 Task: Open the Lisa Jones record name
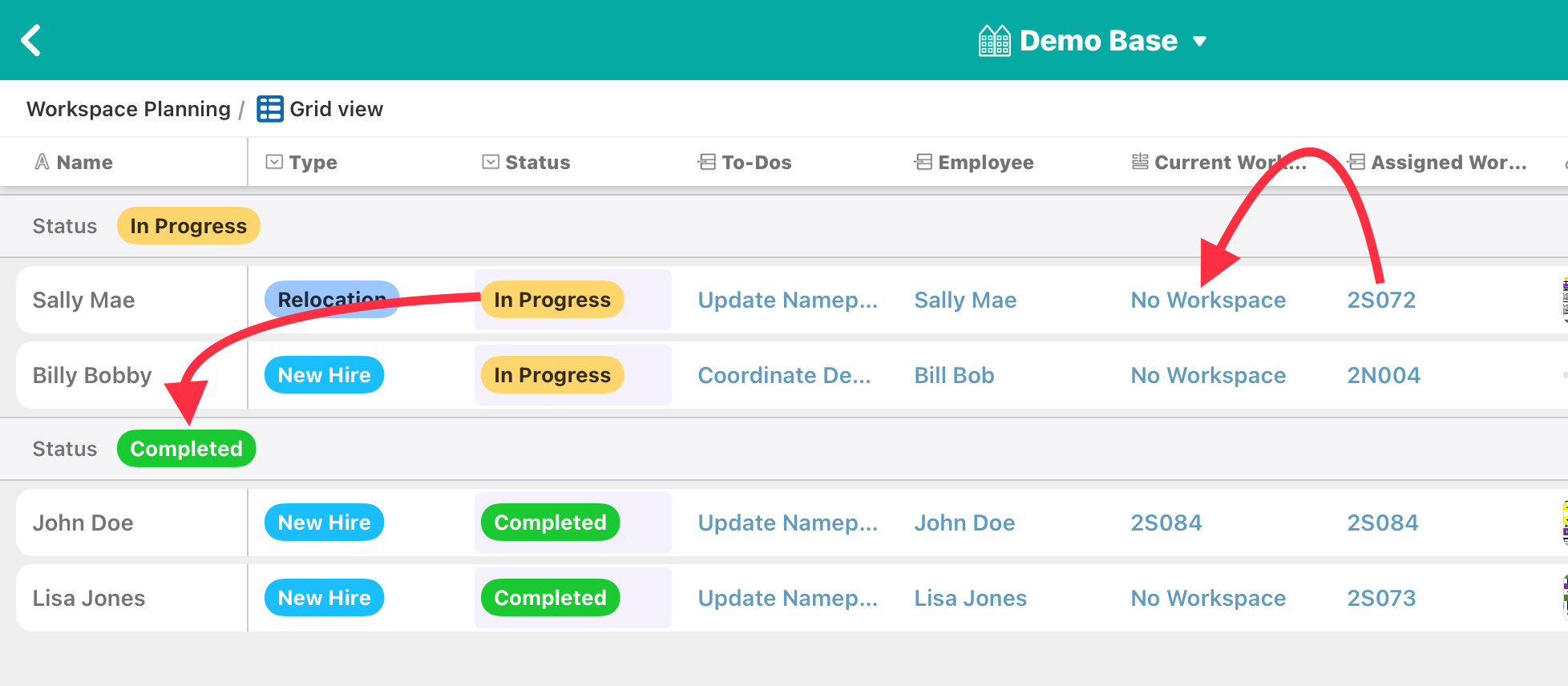tap(89, 598)
